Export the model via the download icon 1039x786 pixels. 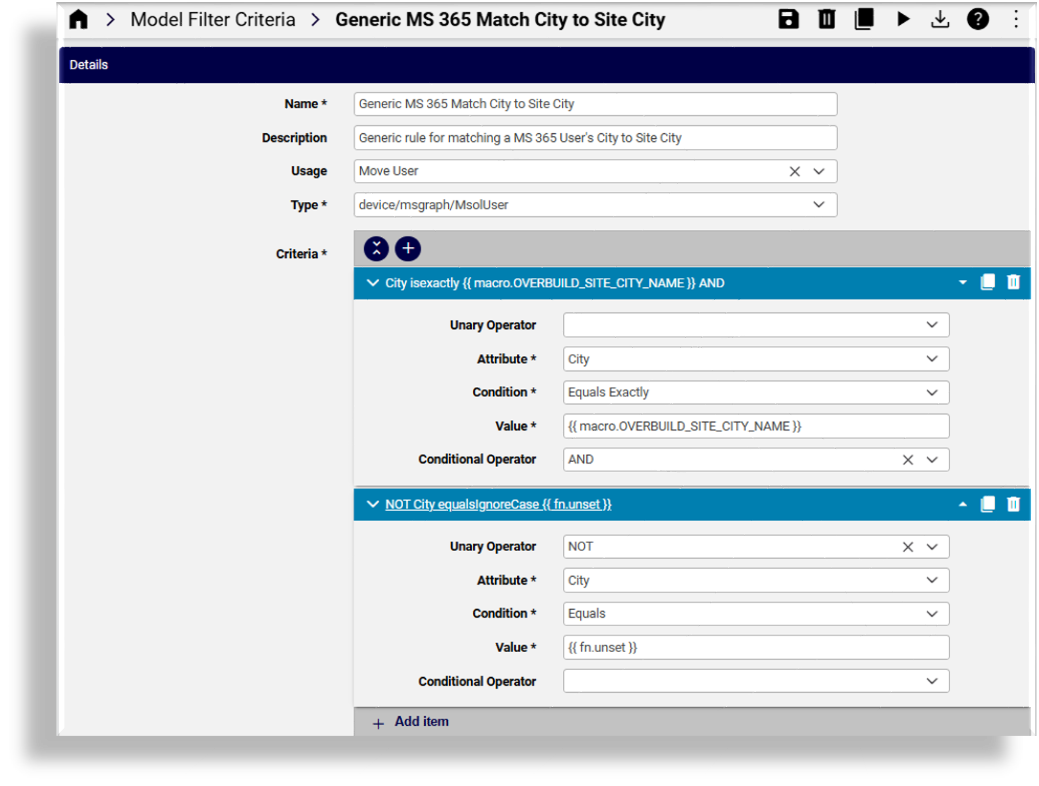click(x=940, y=19)
